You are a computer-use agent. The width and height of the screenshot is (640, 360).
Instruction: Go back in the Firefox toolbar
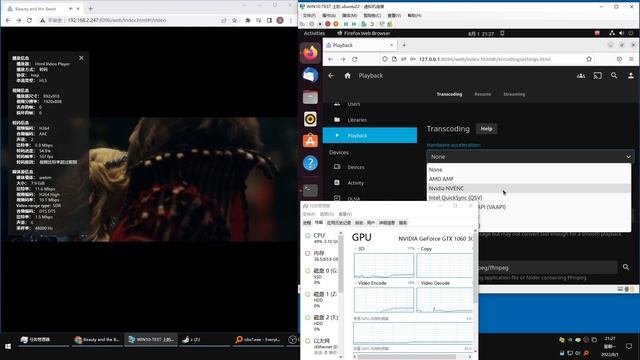(x=331, y=59)
